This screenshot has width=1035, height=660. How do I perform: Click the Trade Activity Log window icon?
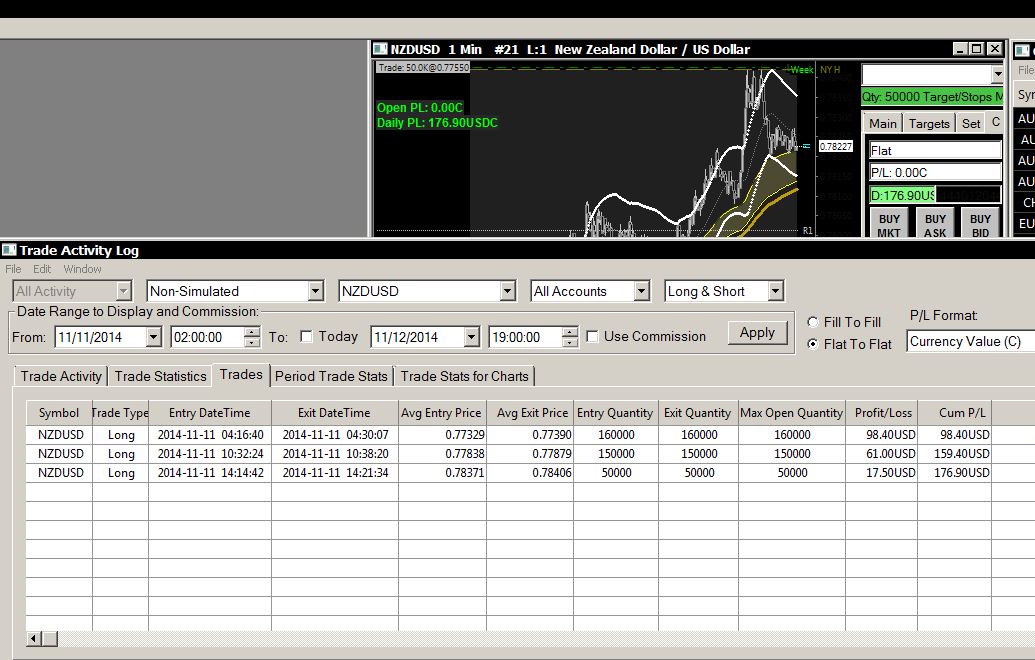[9, 250]
